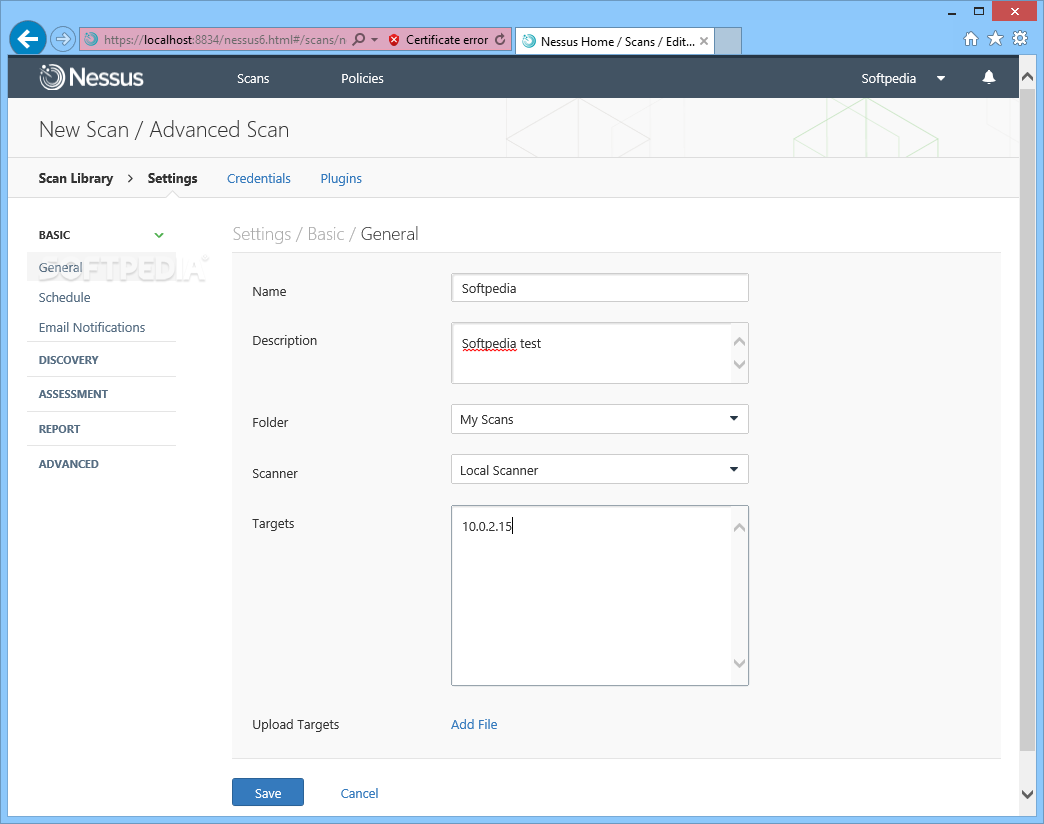Open the Scanner dropdown Local Scanner
The width and height of the screenshot is (1044, 824).
tap(600, 470)
